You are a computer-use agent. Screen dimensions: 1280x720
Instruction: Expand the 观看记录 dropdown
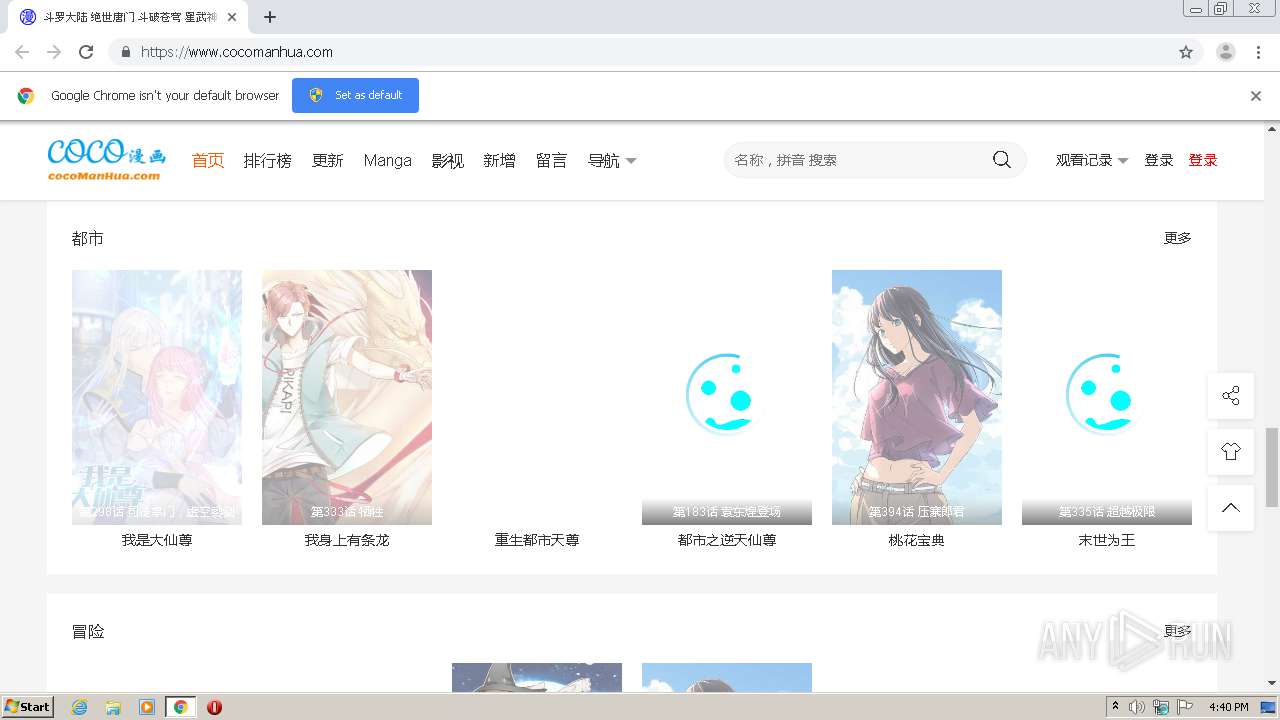pos(1092,160)
